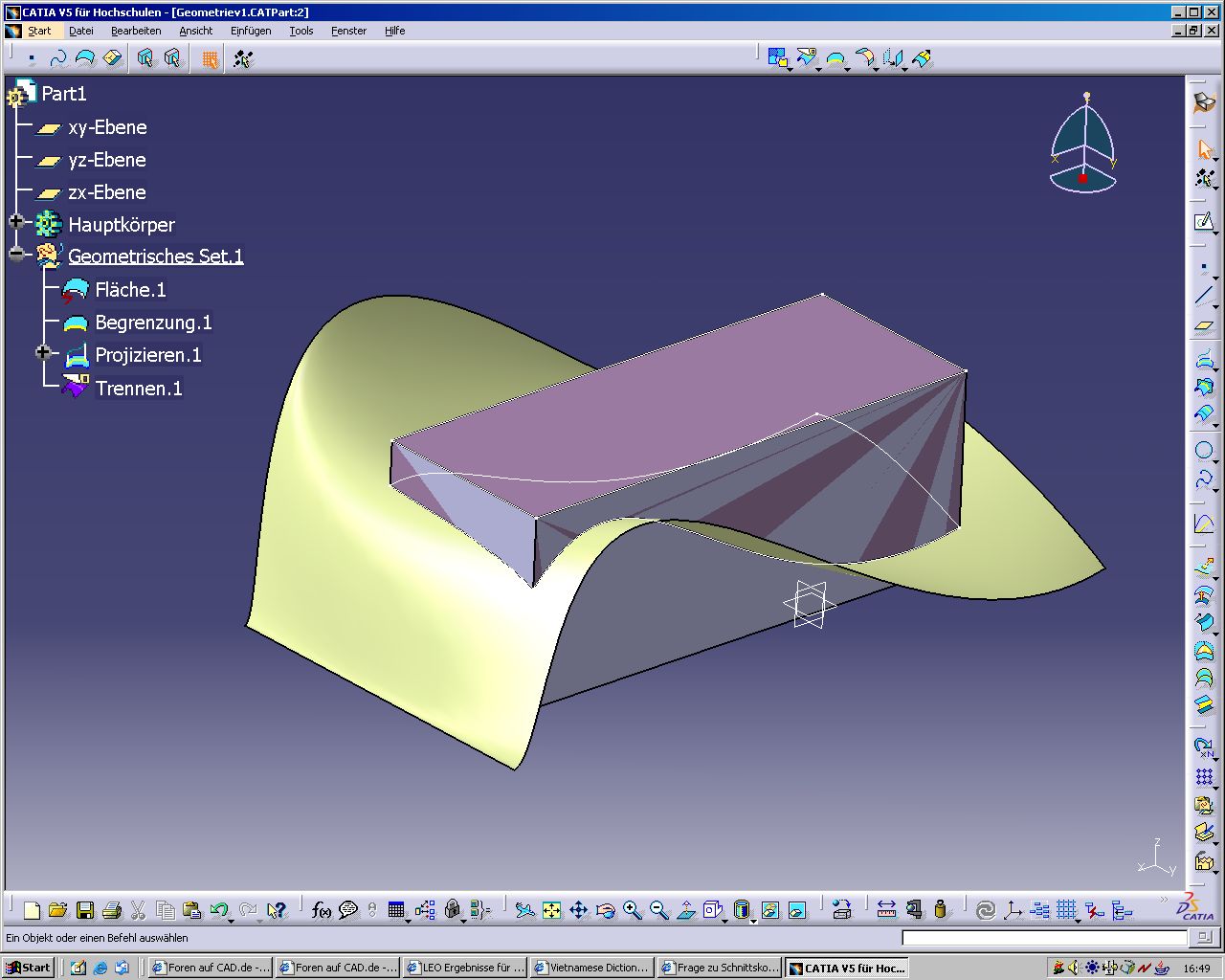Select the Pan view tool
Viewport: 1225px width, 980px height.
click(578, 909)
